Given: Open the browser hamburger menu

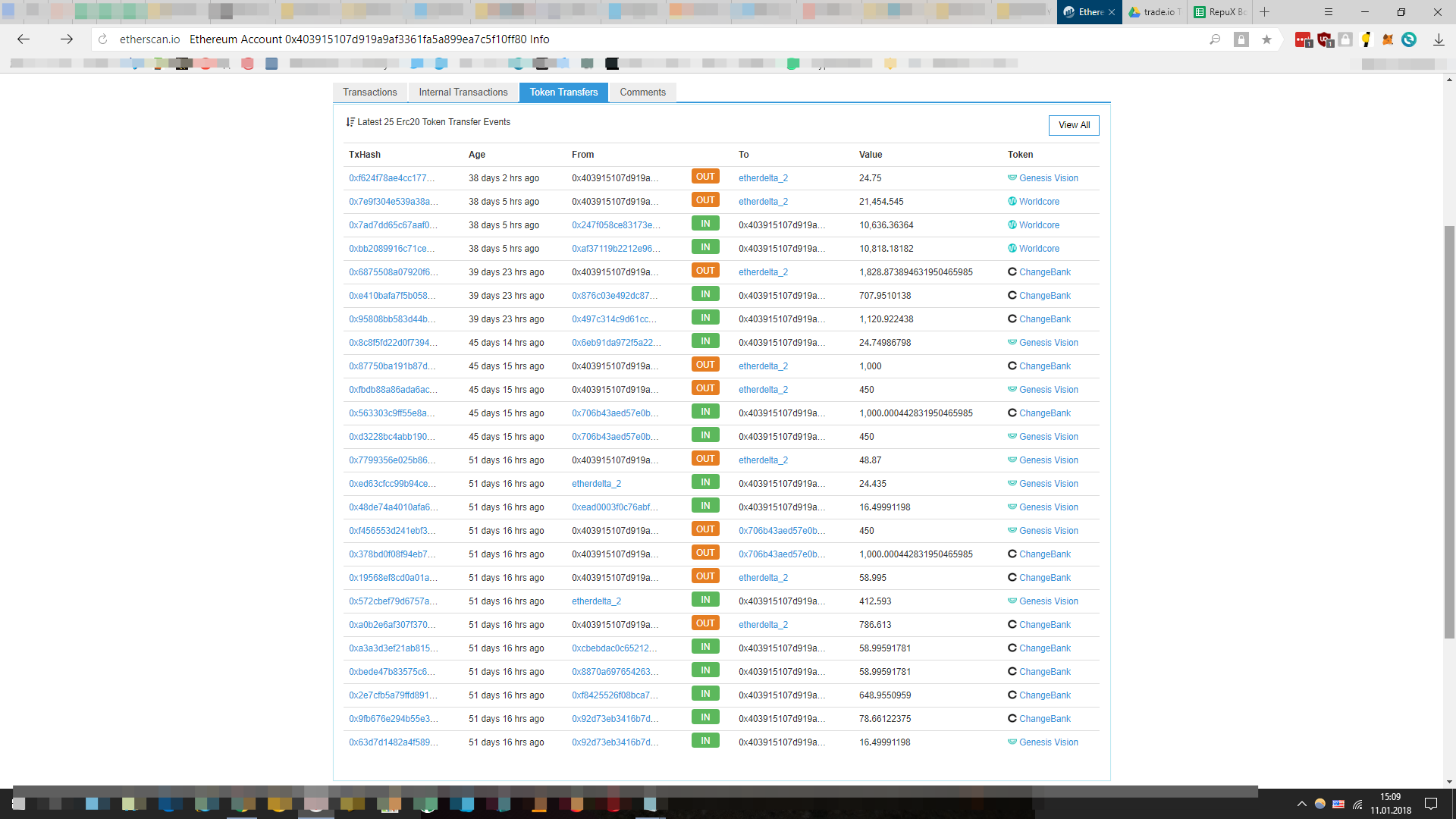Looking at the screenshot, I should click(1329, 12).
